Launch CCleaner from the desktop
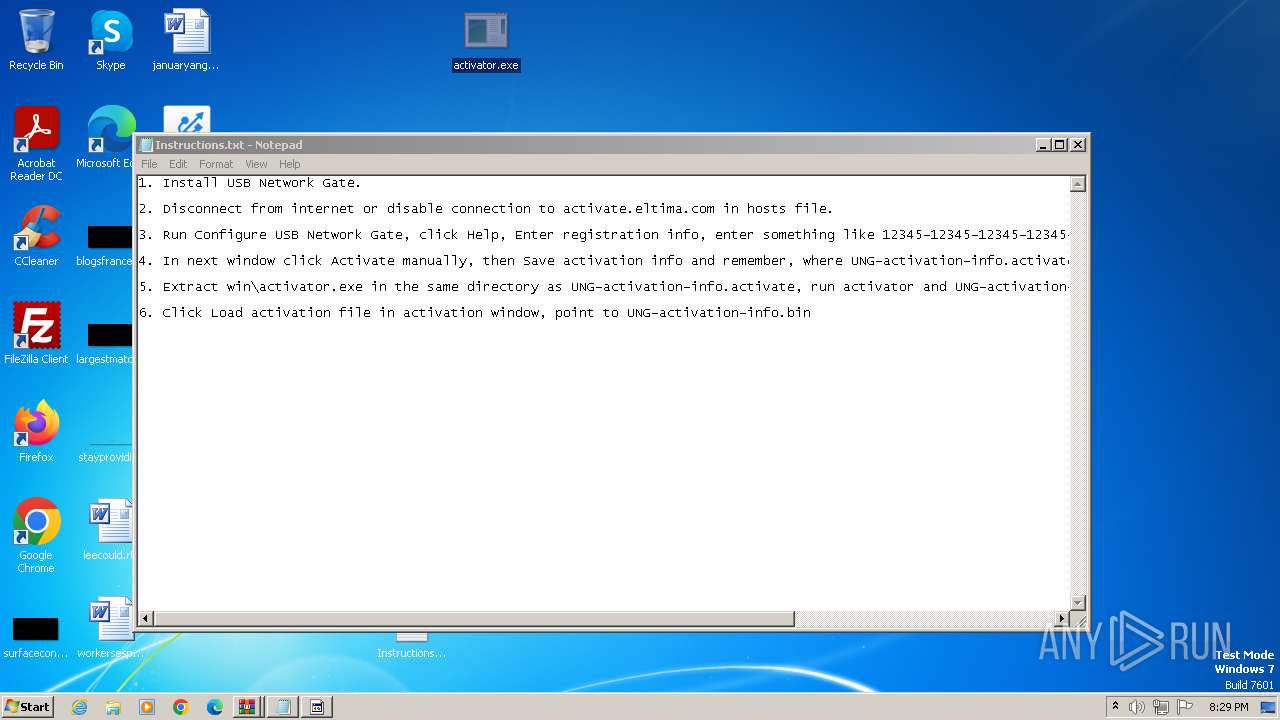Viewport: 1280px width, 720px height. [36, 236]
